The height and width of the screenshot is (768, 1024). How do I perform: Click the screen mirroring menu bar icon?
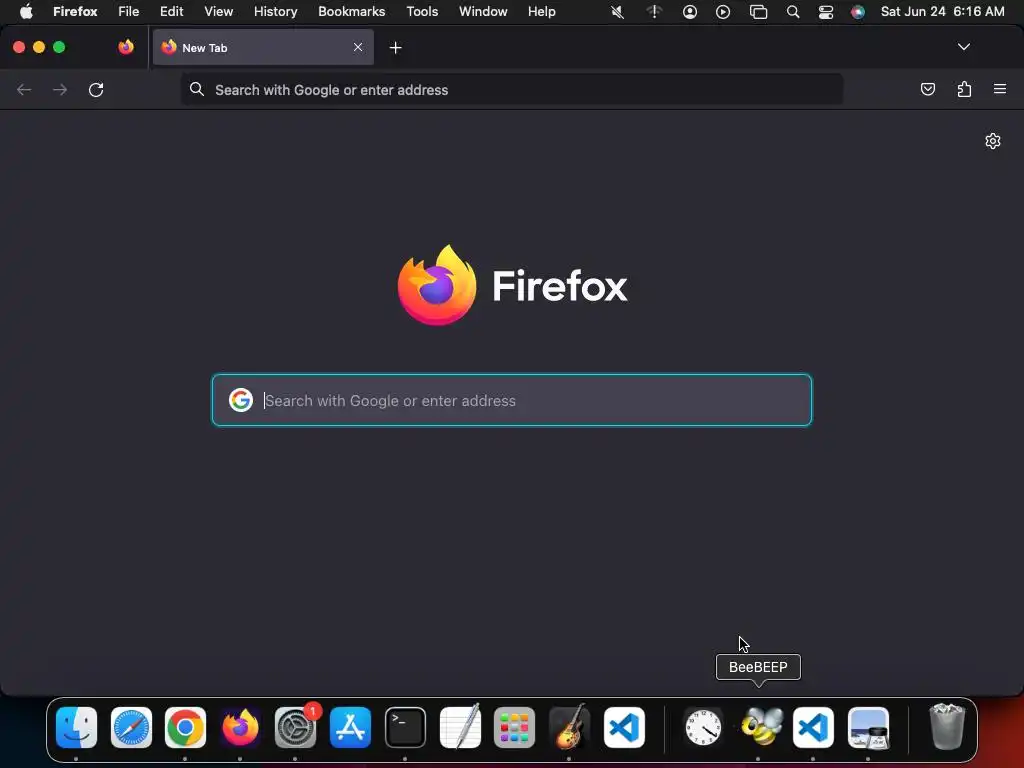coord(758,12)
